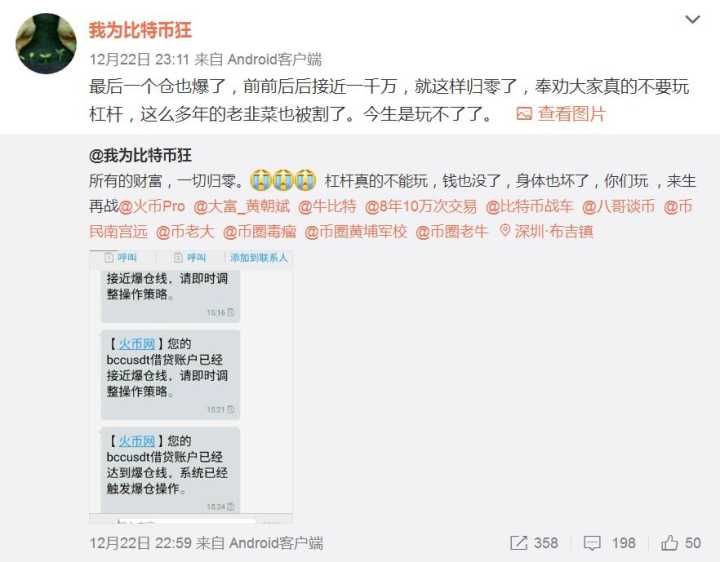Open the embedded SMS screenshot thumbnail
The height and width of the screenshot is (562, 720).
pos(191,386)
